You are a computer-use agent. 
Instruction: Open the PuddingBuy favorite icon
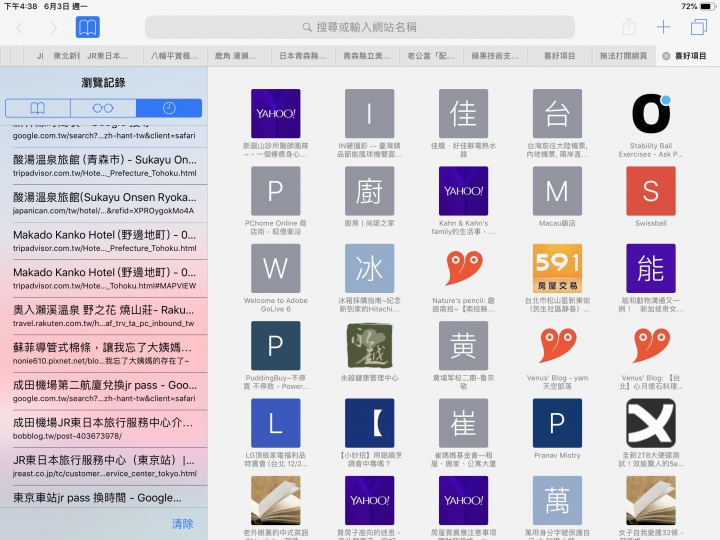pyautogui.click(x=276, y=346)
